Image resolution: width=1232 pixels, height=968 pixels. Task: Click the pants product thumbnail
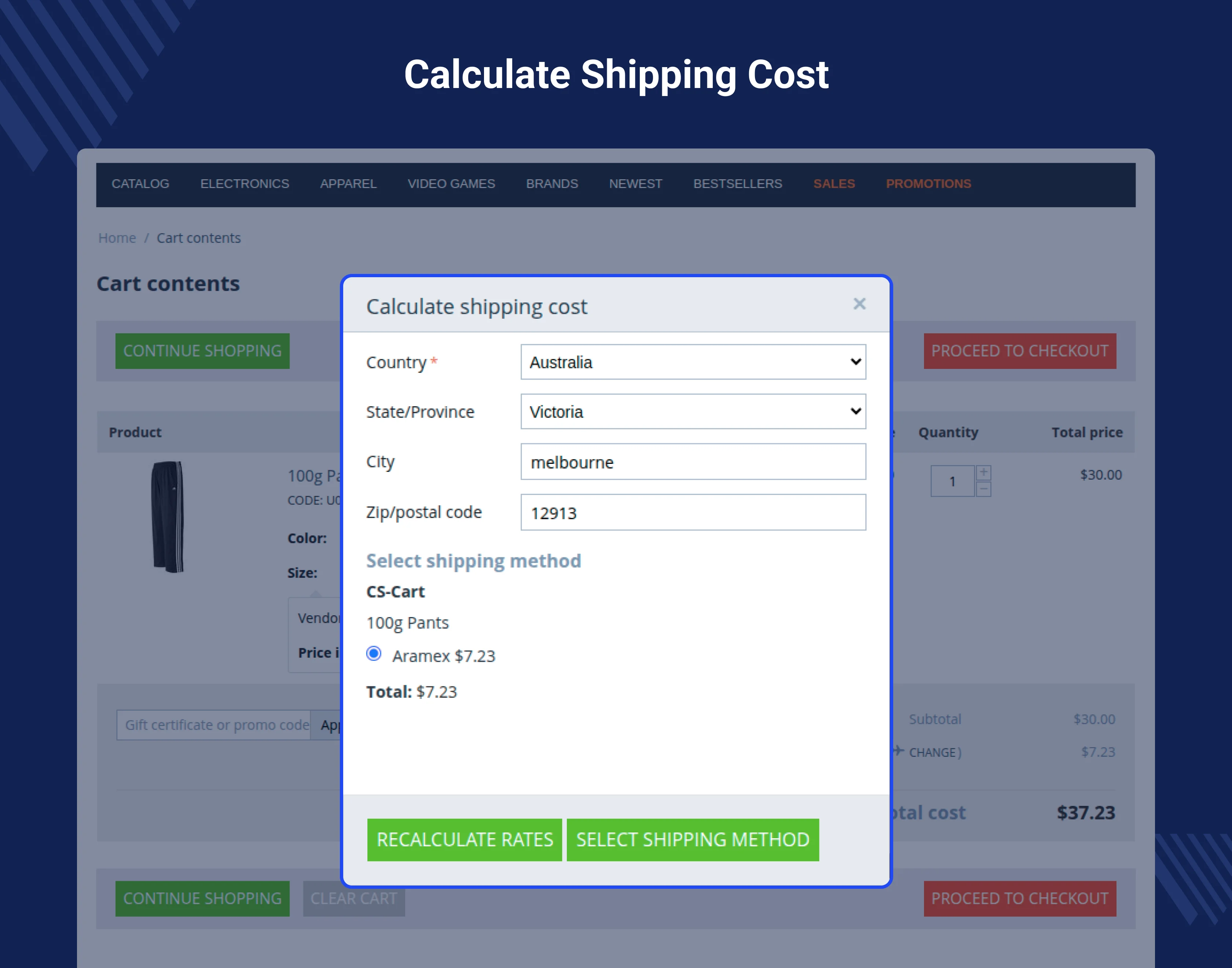168,516
